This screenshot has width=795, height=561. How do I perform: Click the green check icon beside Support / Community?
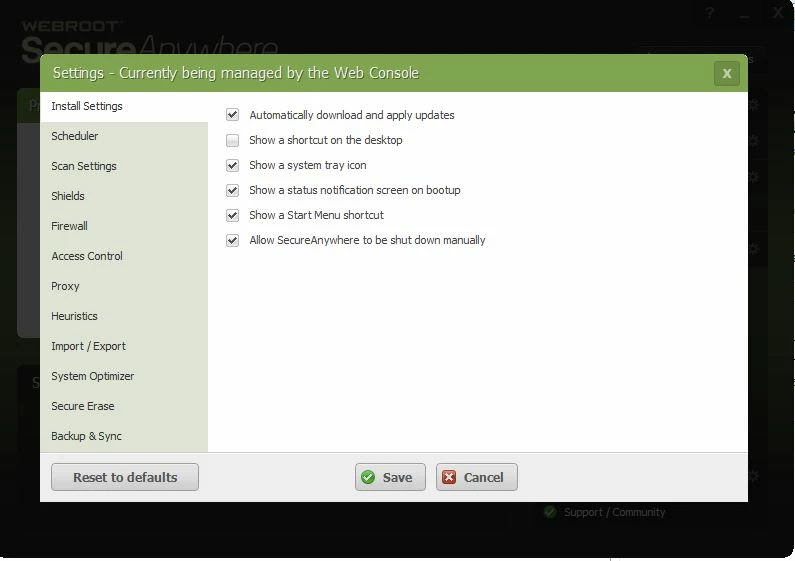550,512
